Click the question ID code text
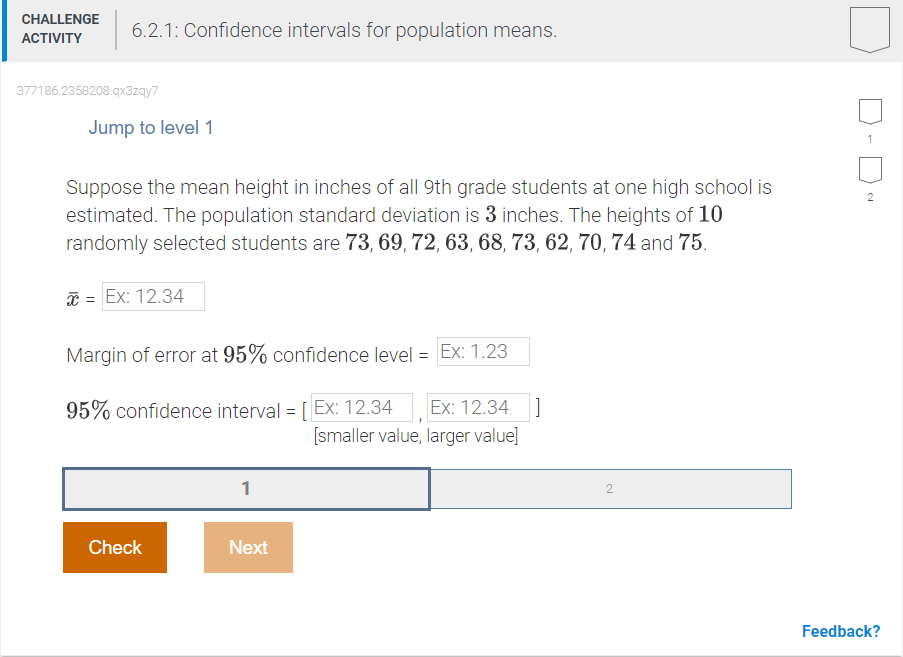903x657 pixels. point(87,91)
